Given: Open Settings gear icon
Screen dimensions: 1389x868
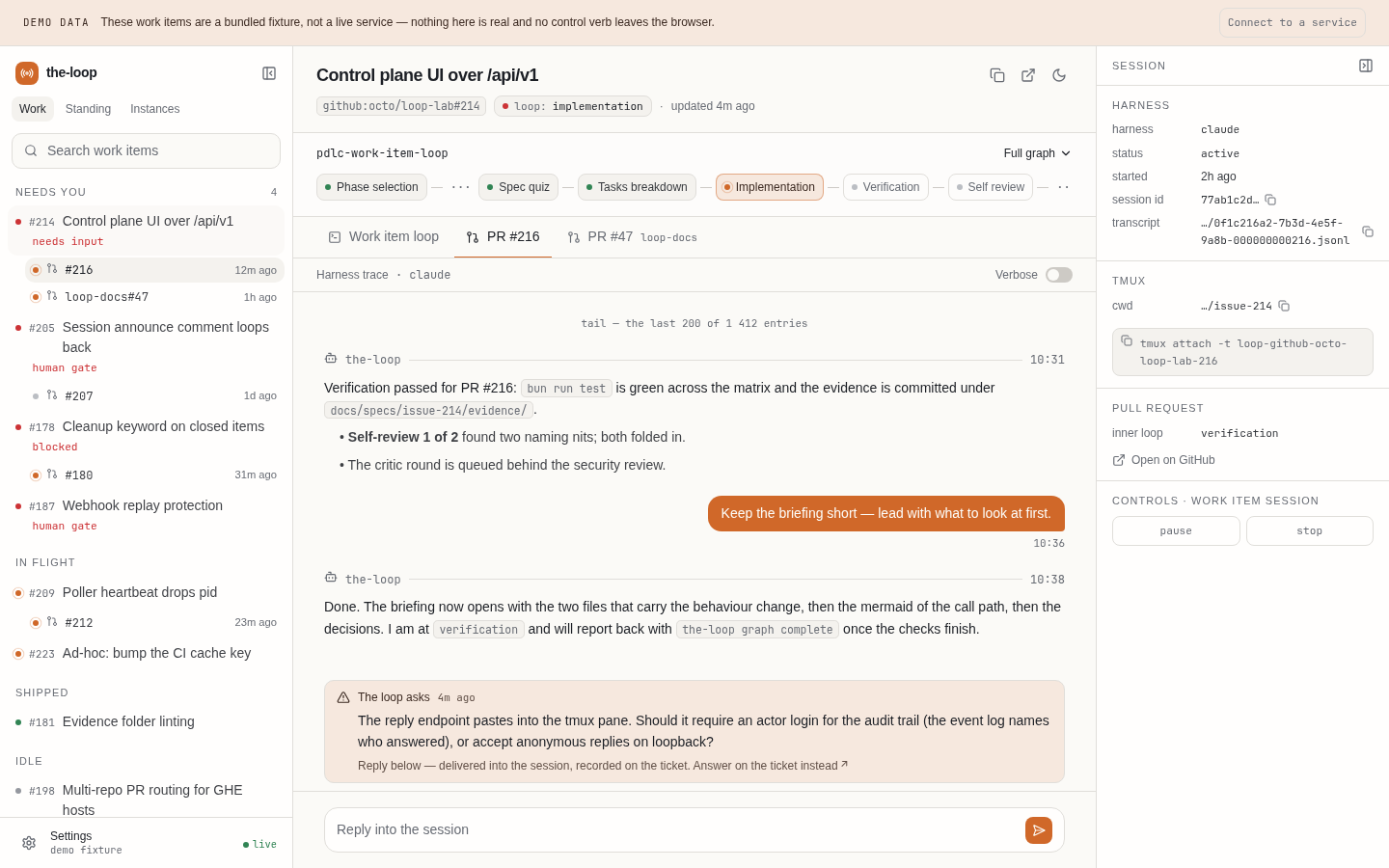Looking at the screenshot, I should click(29, 843).
